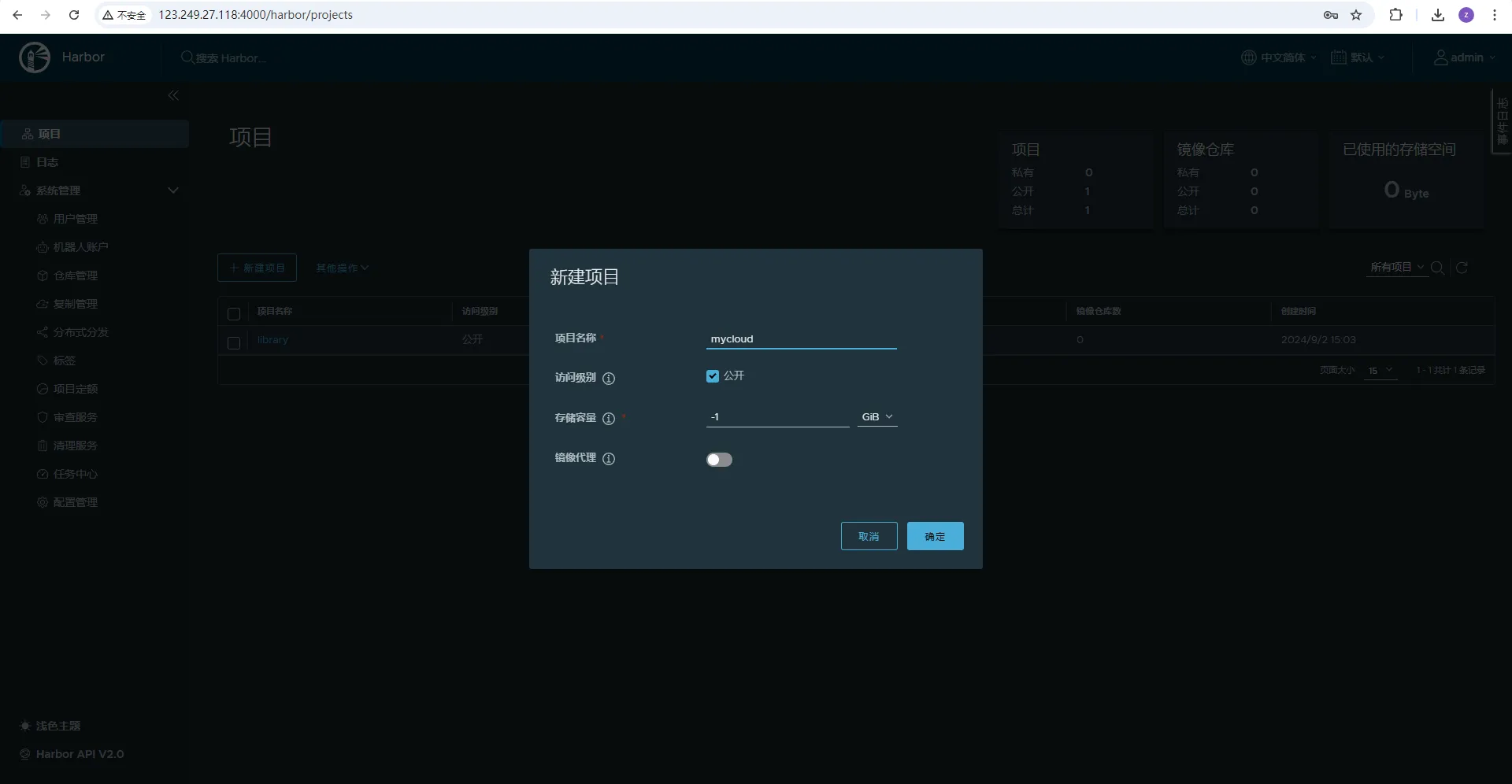Open browser extensions puzzle icon
The height and width of the screenshot is (784, 1512).
pos(1395,15)
